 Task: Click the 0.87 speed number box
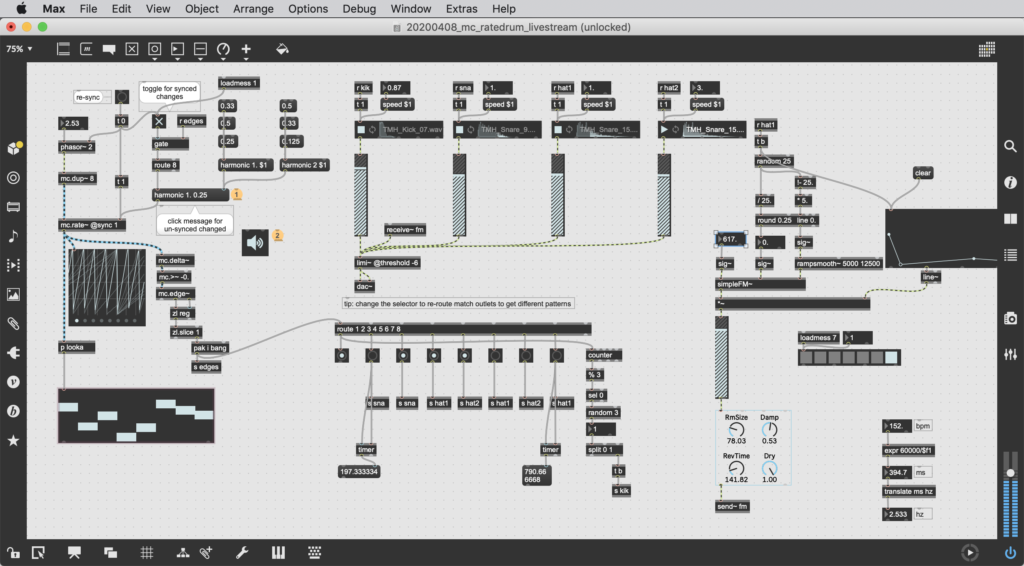coord(395,87)
